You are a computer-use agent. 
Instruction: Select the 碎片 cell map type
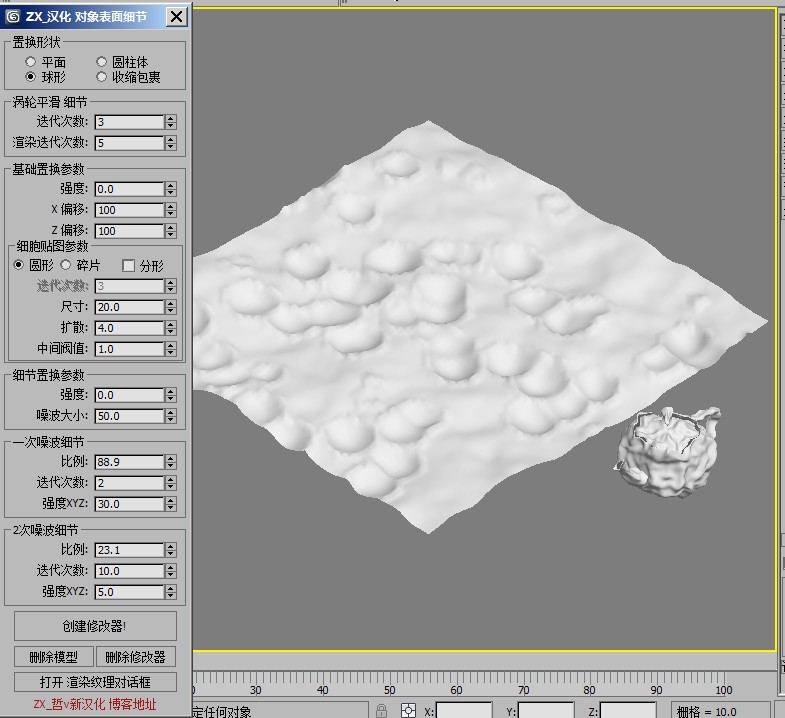pyautogui.click(x=66, y=265)
